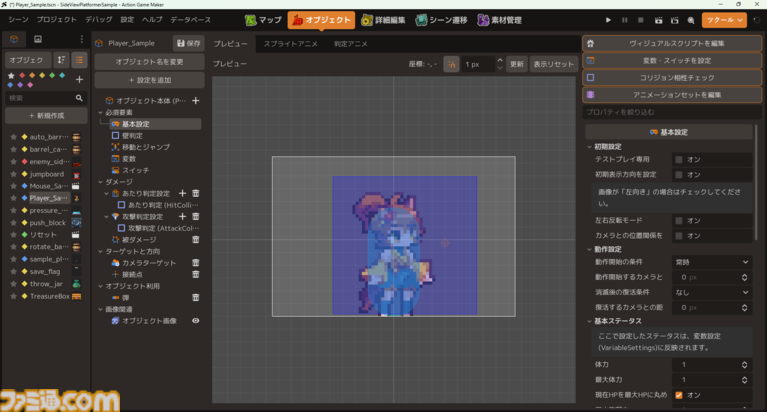Click the search magnifier icon
This screenshot has height=412, width=767.
(79, 98)
